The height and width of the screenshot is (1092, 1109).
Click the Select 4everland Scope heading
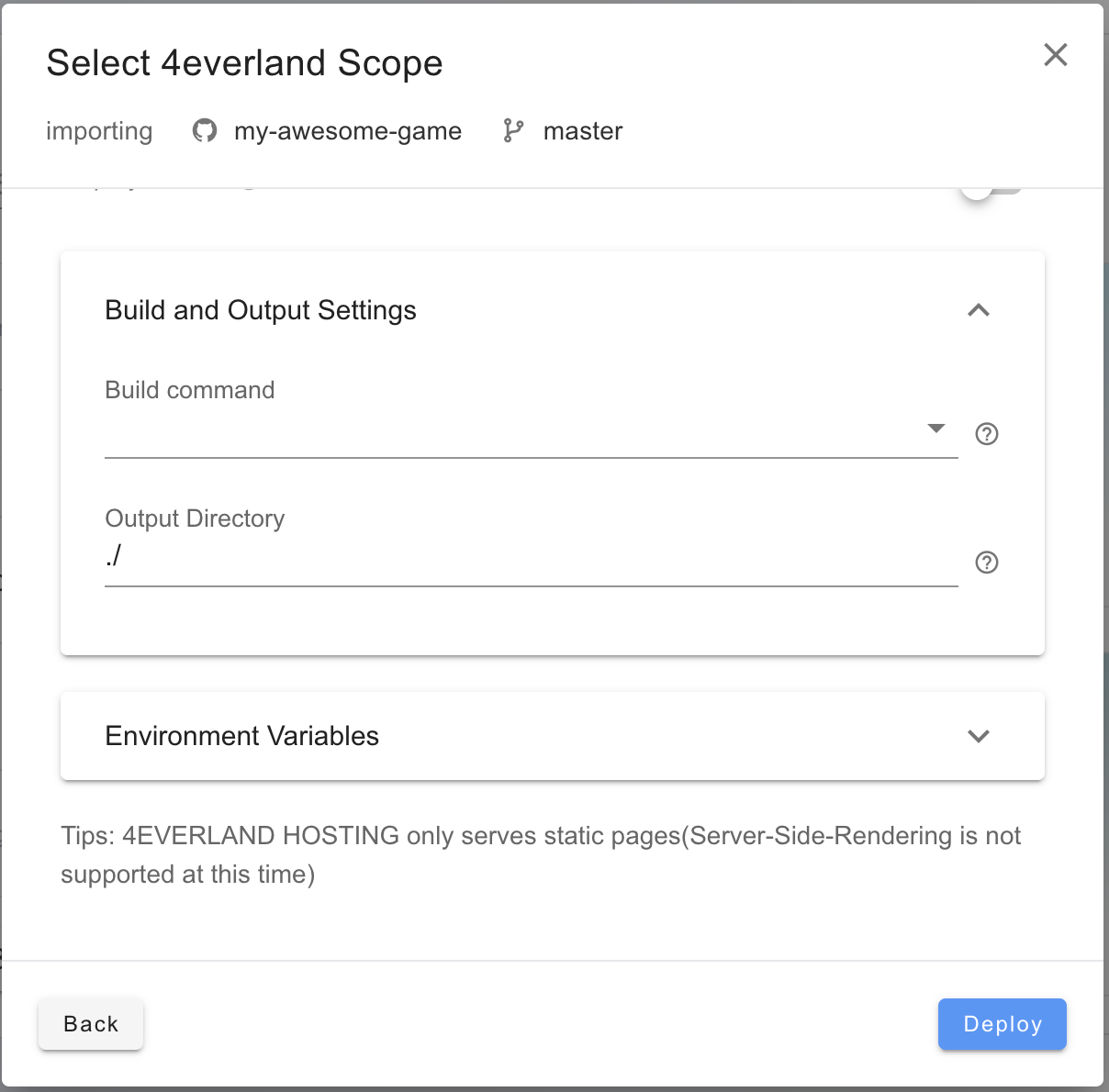pyautogui.click(x=244, y=63)
